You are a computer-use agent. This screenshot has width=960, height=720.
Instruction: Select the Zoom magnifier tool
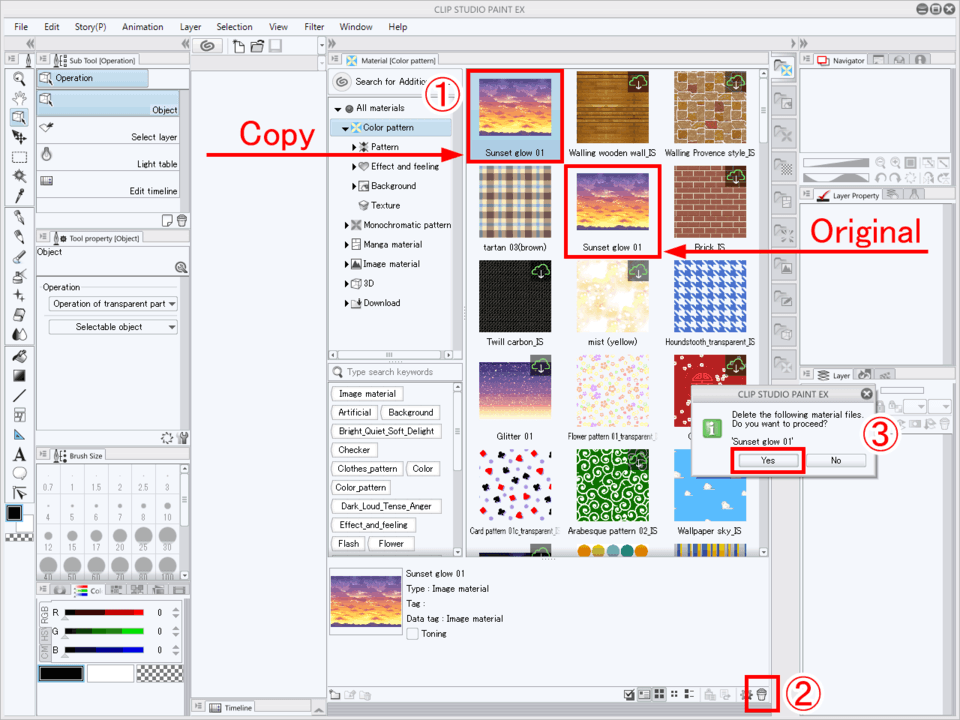pyautogui.click(x=19, y=78)
